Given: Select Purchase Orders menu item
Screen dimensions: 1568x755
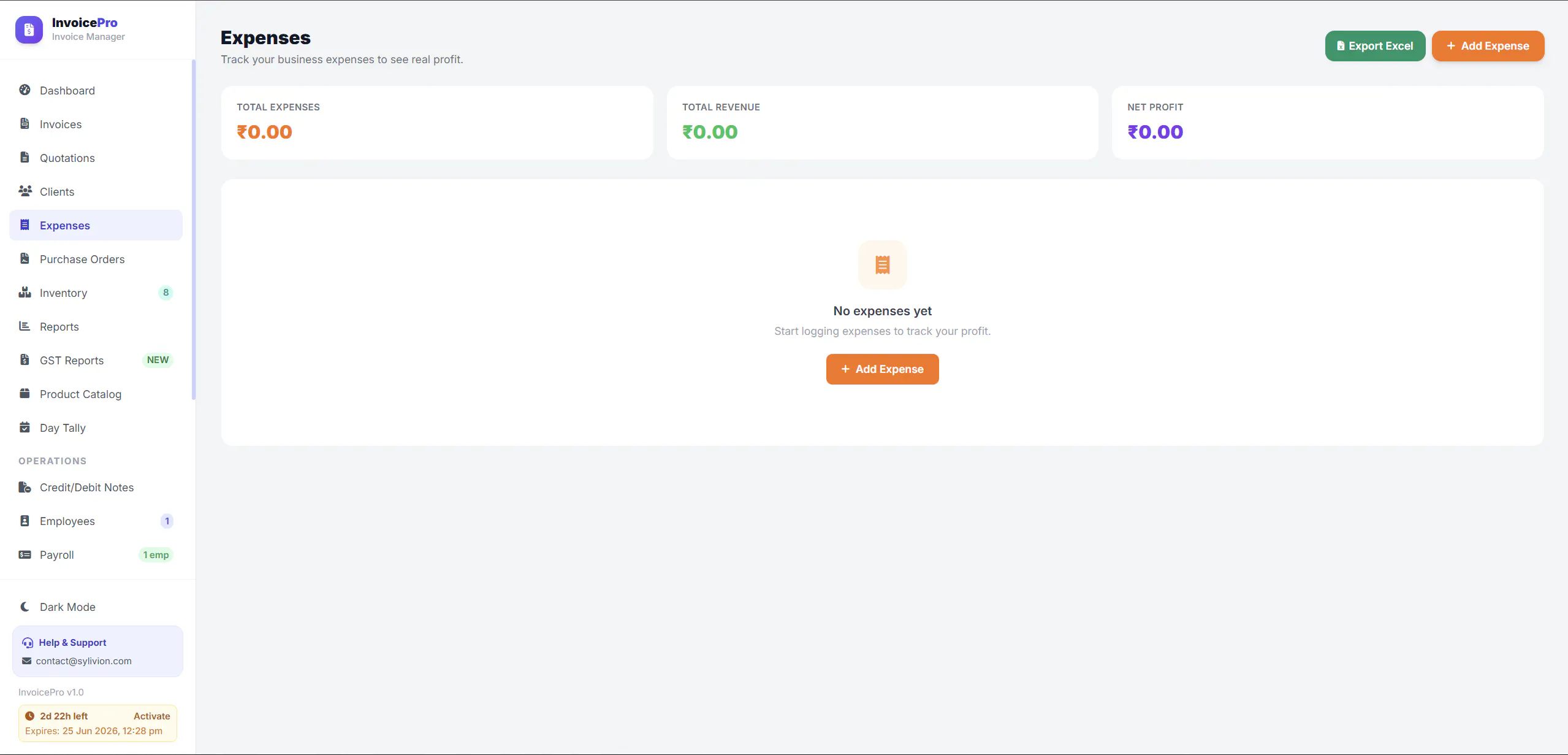Looking at the screenshot, I should 96,259.
